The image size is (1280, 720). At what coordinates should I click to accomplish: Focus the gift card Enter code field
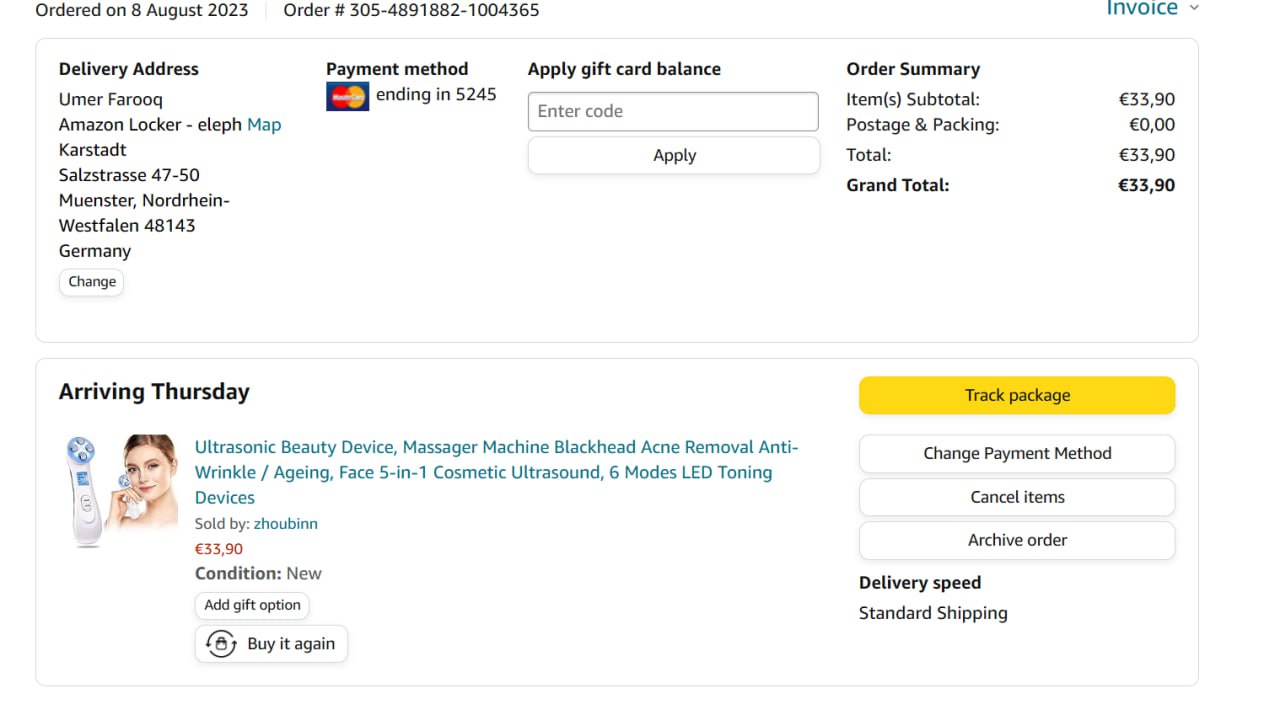pos(673,111)
